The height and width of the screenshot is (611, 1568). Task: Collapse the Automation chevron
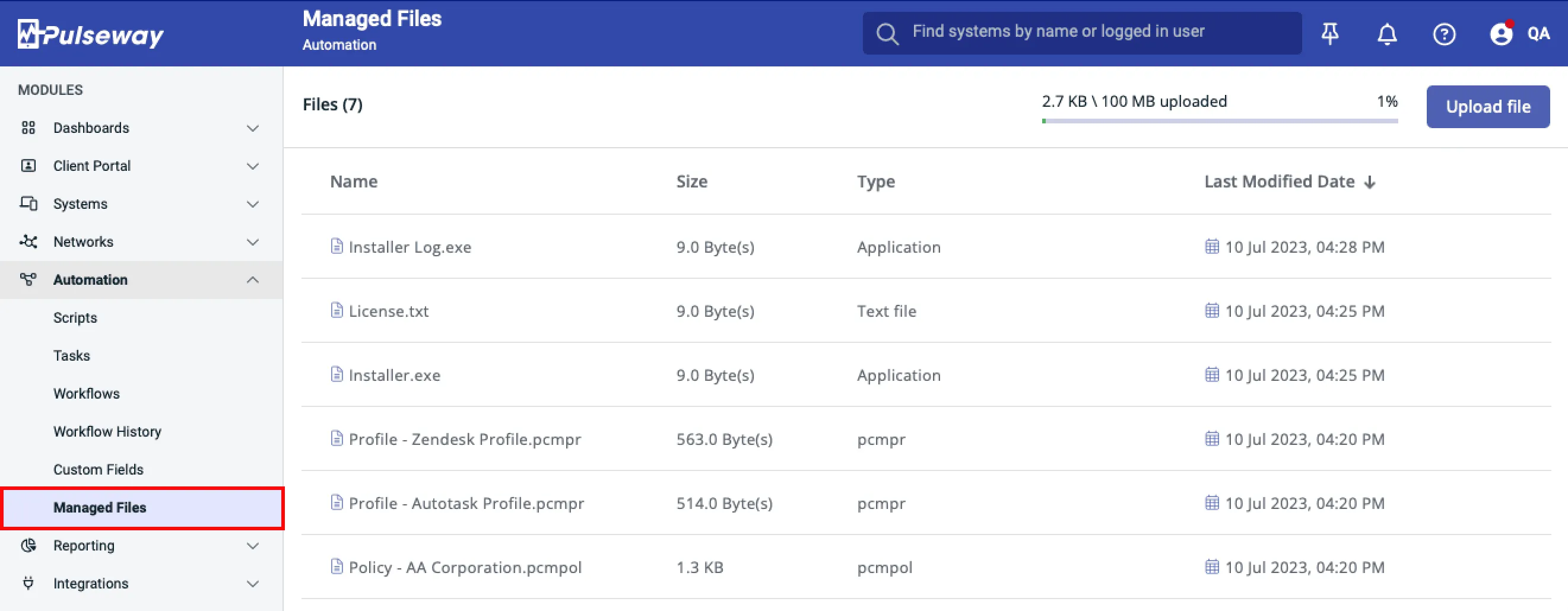point(253,279)
